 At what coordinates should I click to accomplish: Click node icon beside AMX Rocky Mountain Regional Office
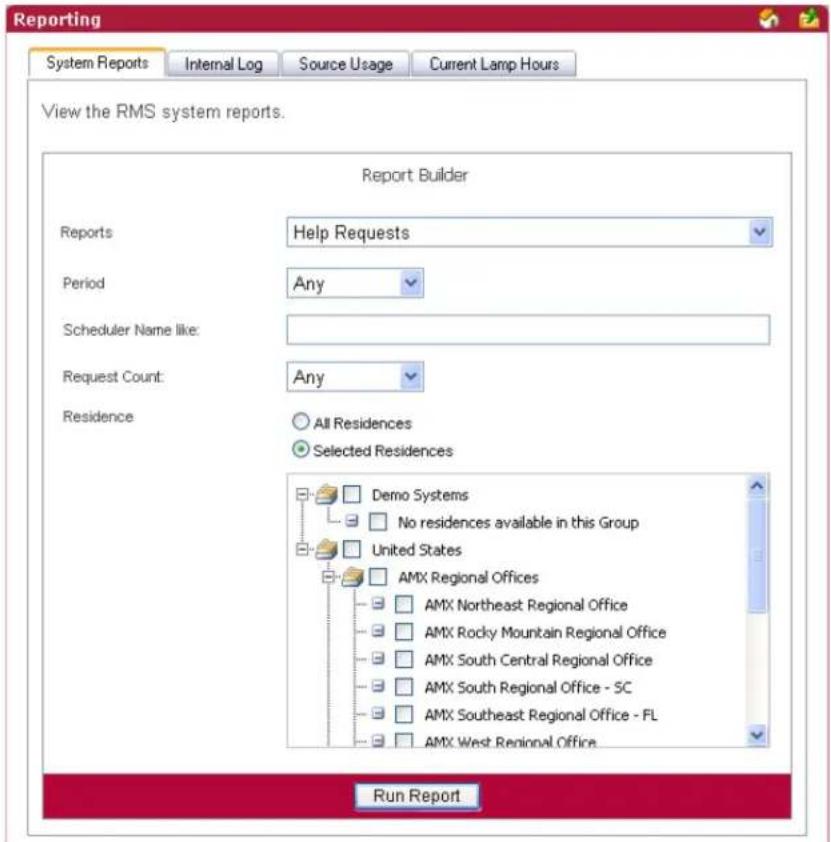pyautogui.click(x=378, y=632)
